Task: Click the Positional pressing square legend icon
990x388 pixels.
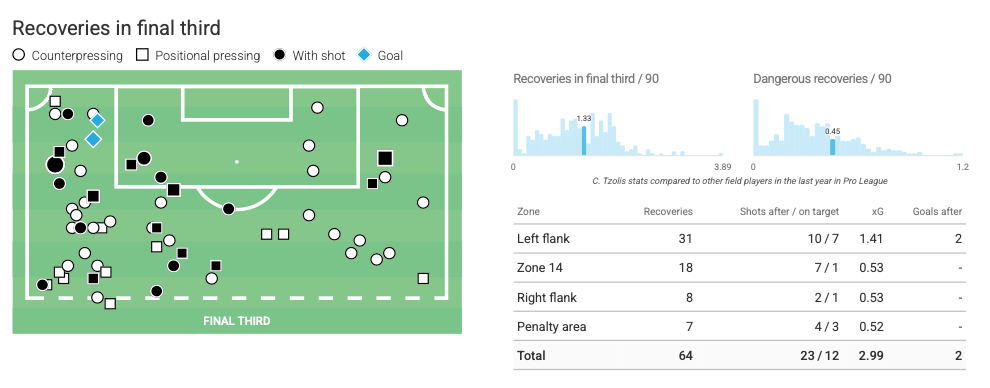Action: [x=143, y=55]
